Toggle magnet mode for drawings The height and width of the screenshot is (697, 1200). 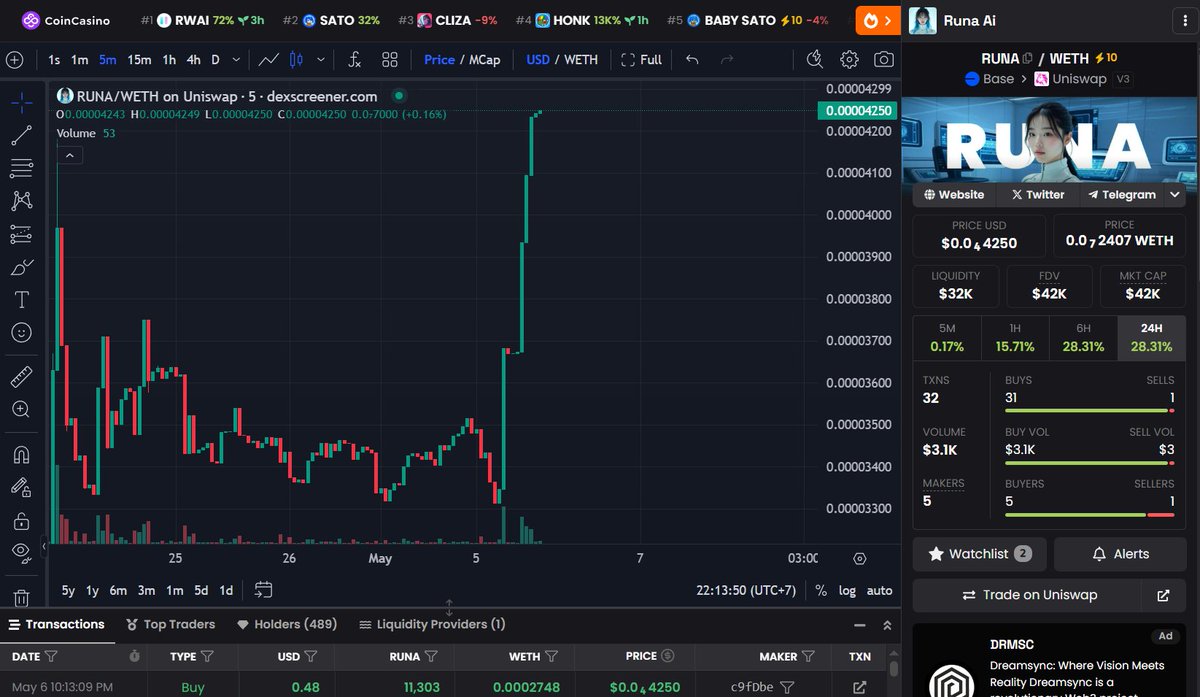[x=21, y=454]
